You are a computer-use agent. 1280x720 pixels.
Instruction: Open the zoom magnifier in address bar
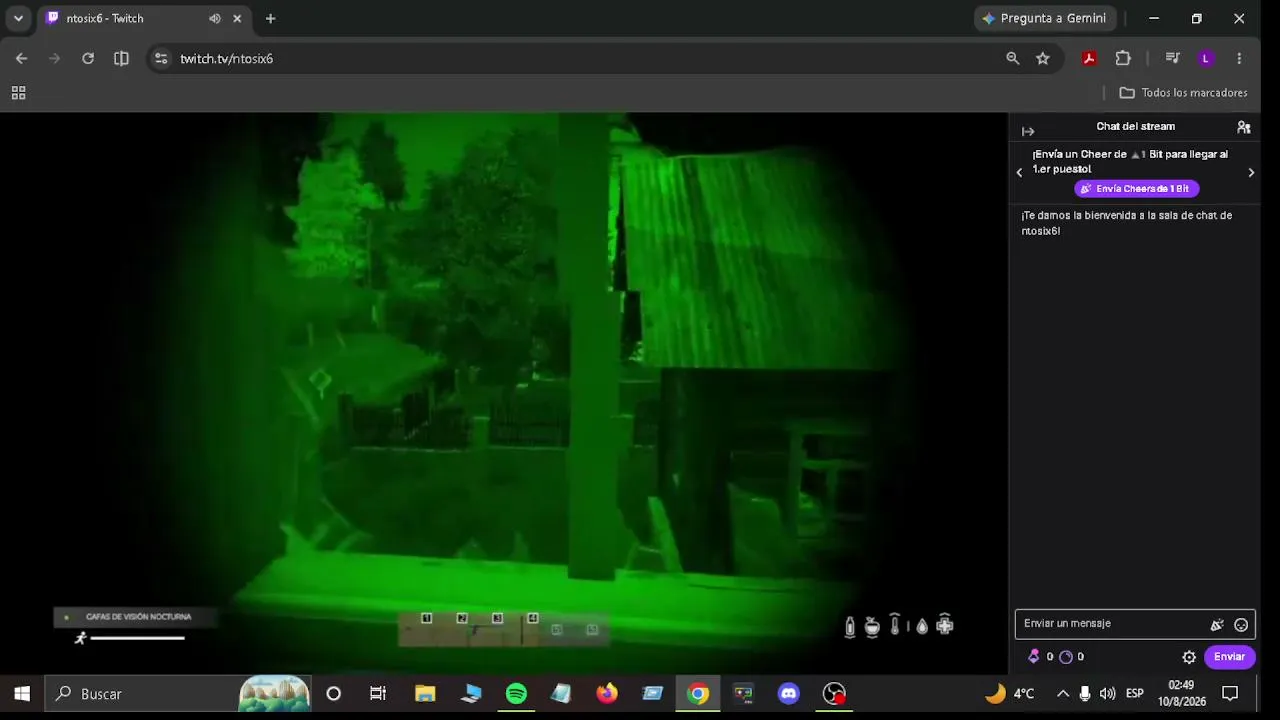[x=1013, y=58]
